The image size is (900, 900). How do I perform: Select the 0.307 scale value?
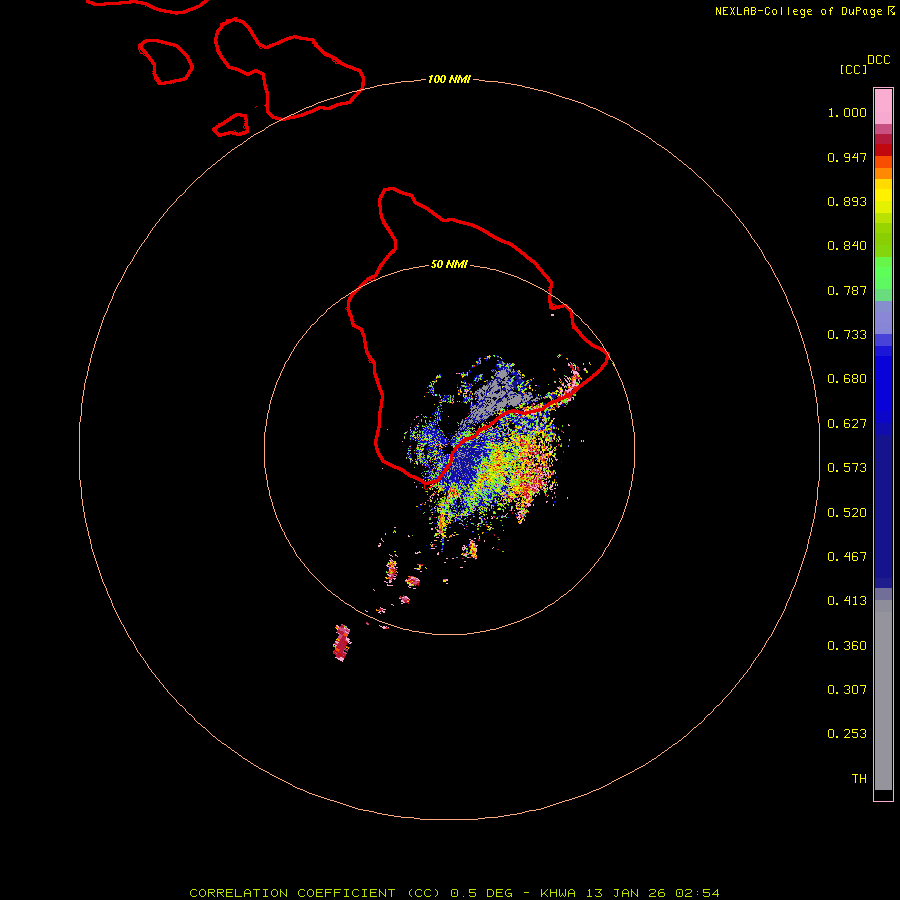coord(847,690)
